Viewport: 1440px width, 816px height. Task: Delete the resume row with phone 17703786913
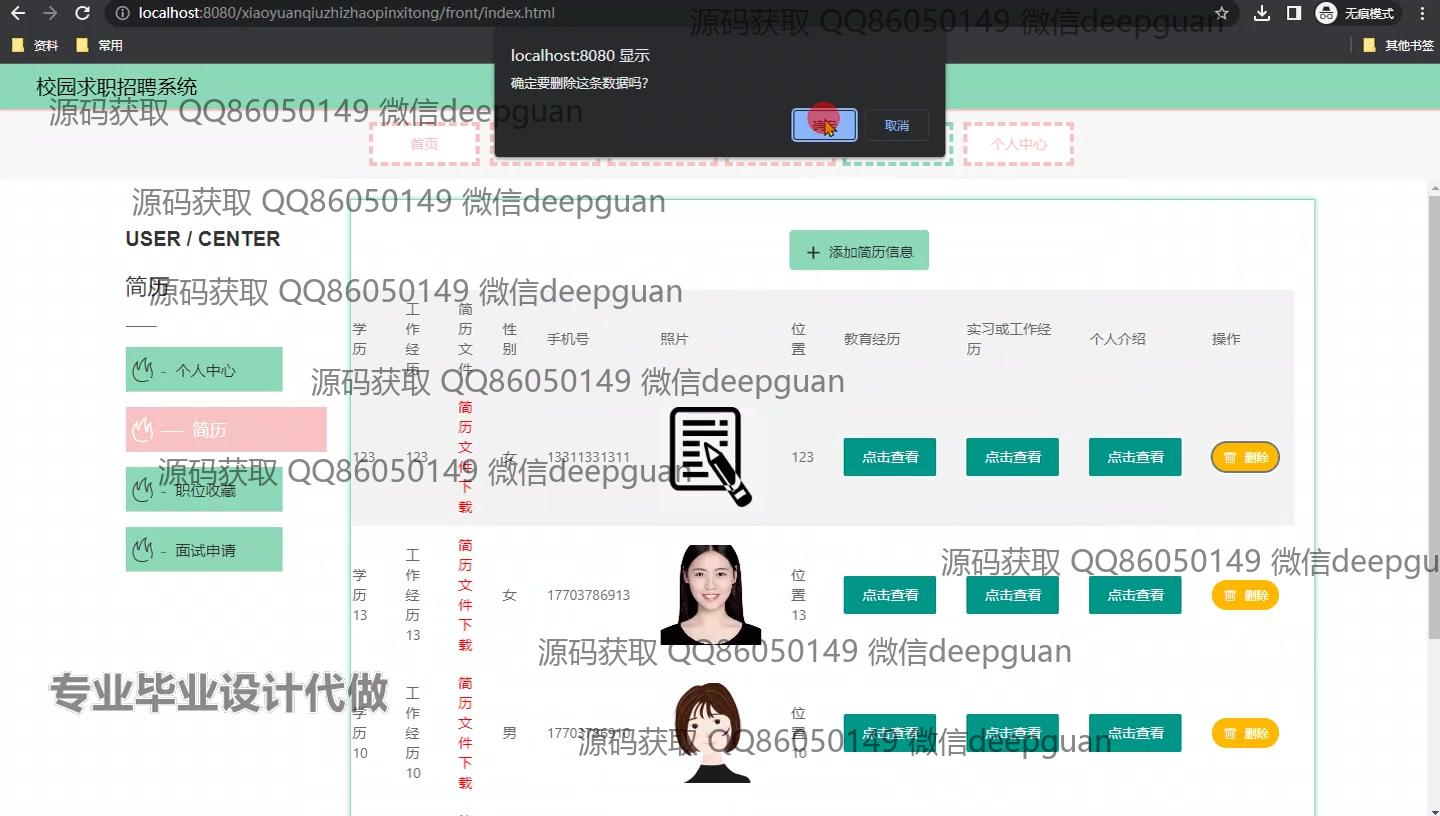coord(1245,595)
